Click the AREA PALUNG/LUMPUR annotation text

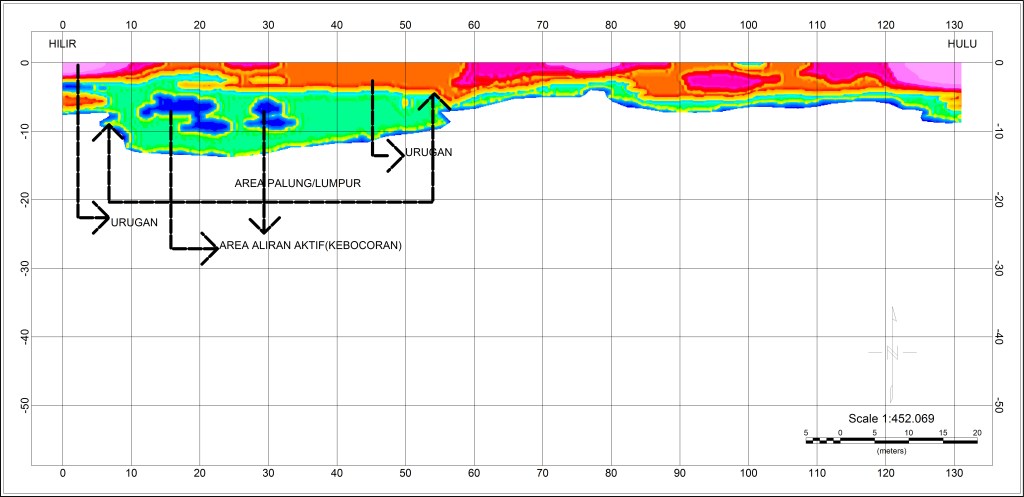297,184
